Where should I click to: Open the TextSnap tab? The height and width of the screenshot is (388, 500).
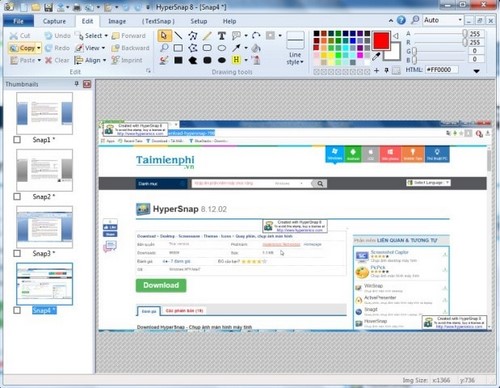(x=158, y=21)
